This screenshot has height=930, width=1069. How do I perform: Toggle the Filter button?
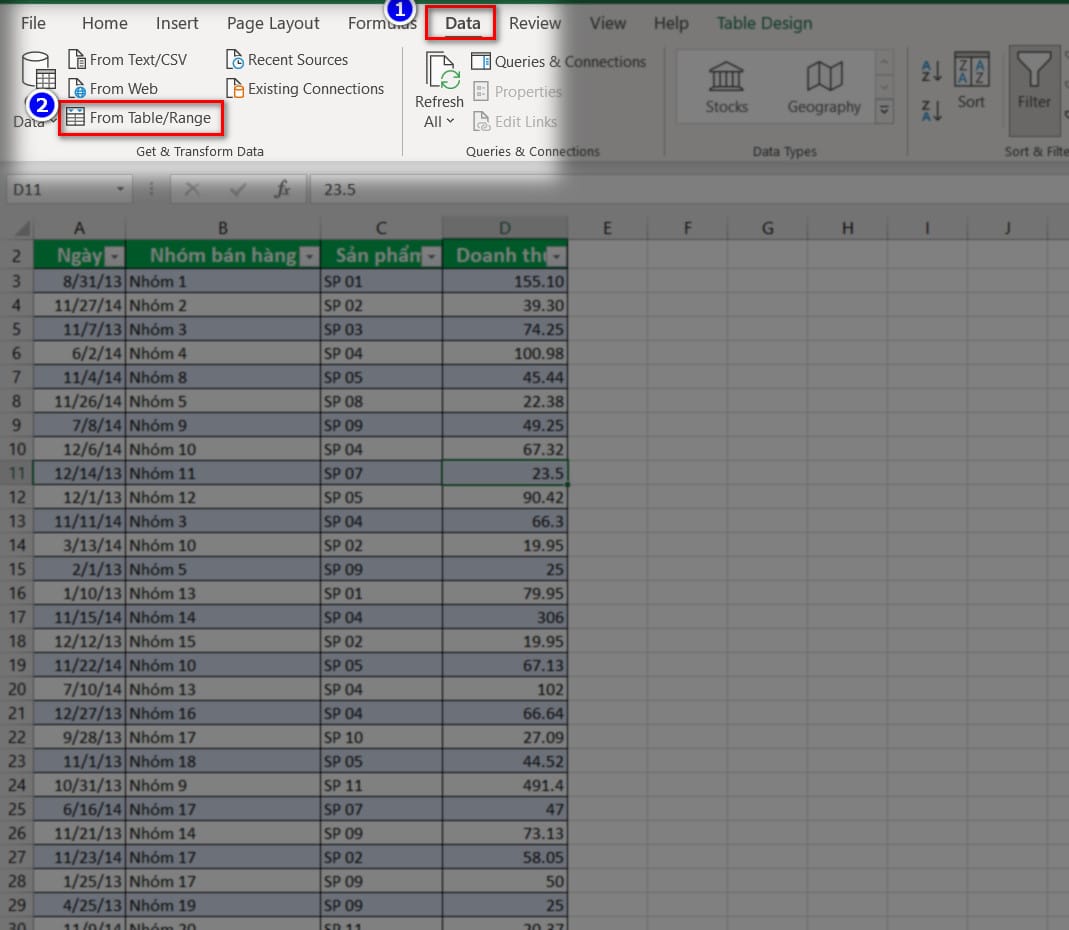(x=1034, y=85)
